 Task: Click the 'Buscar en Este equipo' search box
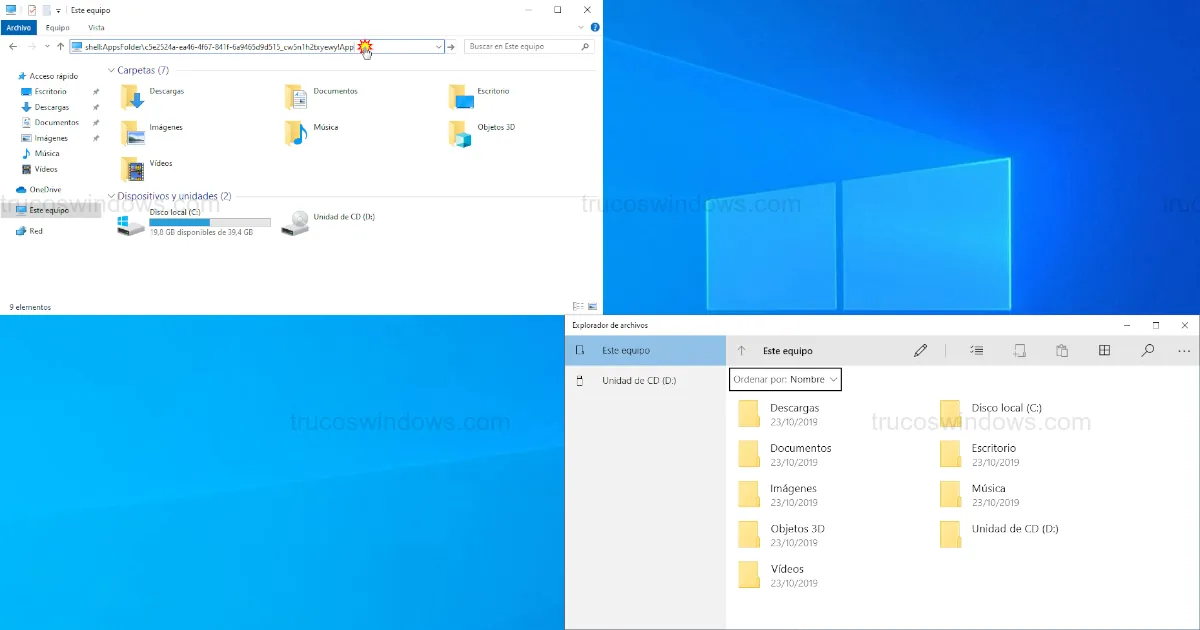click(x=529, y=46)
